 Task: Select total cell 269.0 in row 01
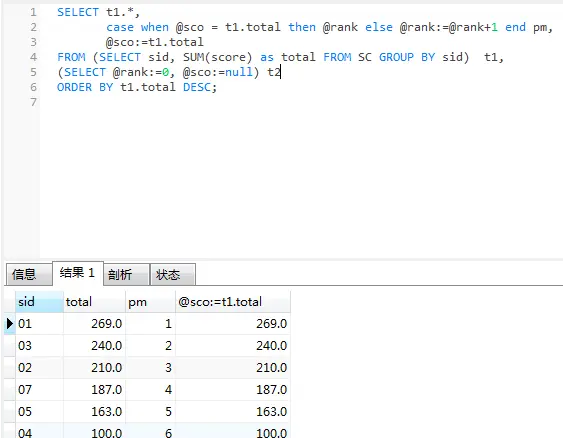(94, 324)
